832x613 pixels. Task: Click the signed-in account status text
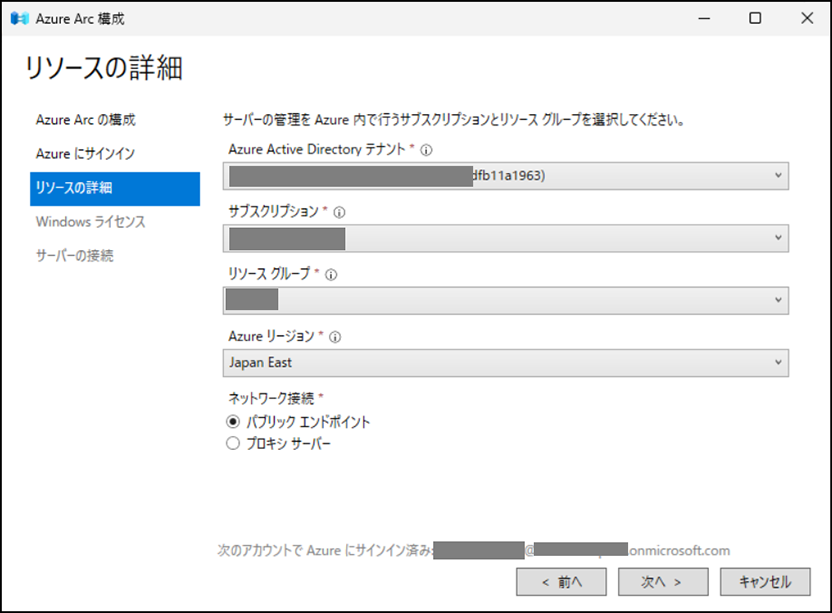[473, 551]
